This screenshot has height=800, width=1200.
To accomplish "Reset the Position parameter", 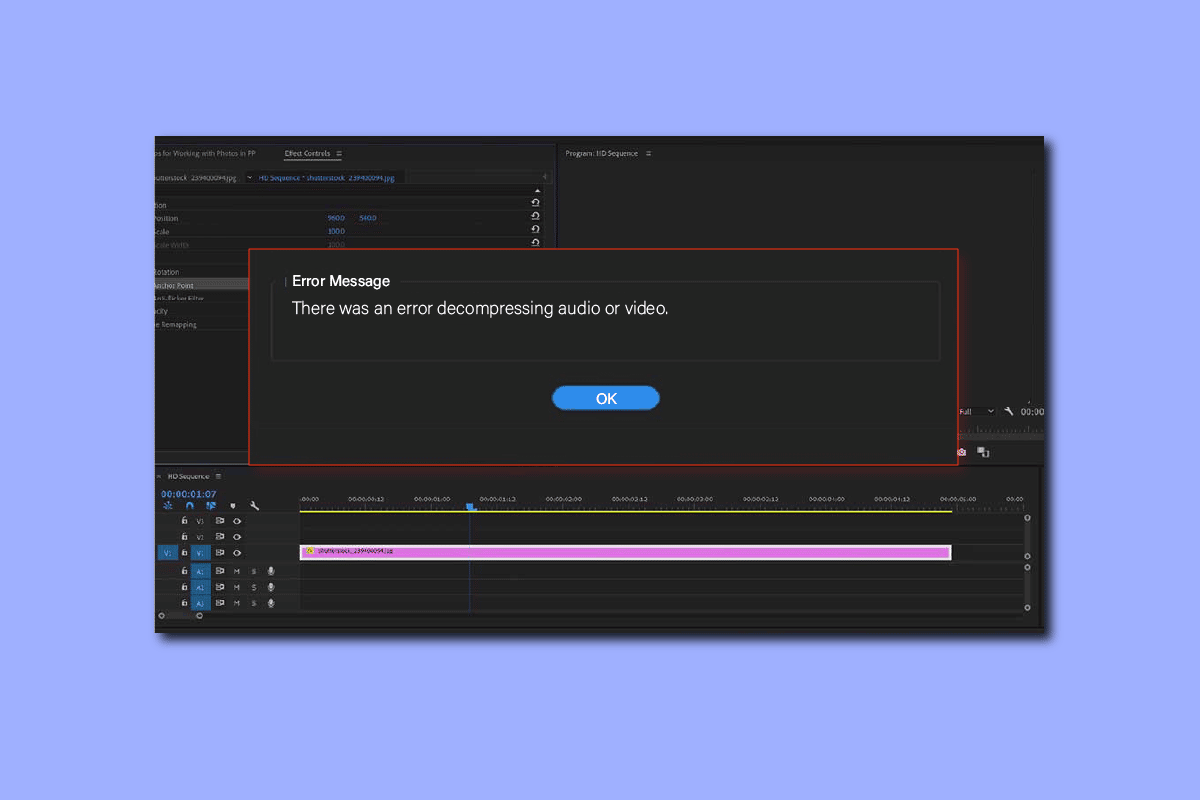I will click(536, 216).
